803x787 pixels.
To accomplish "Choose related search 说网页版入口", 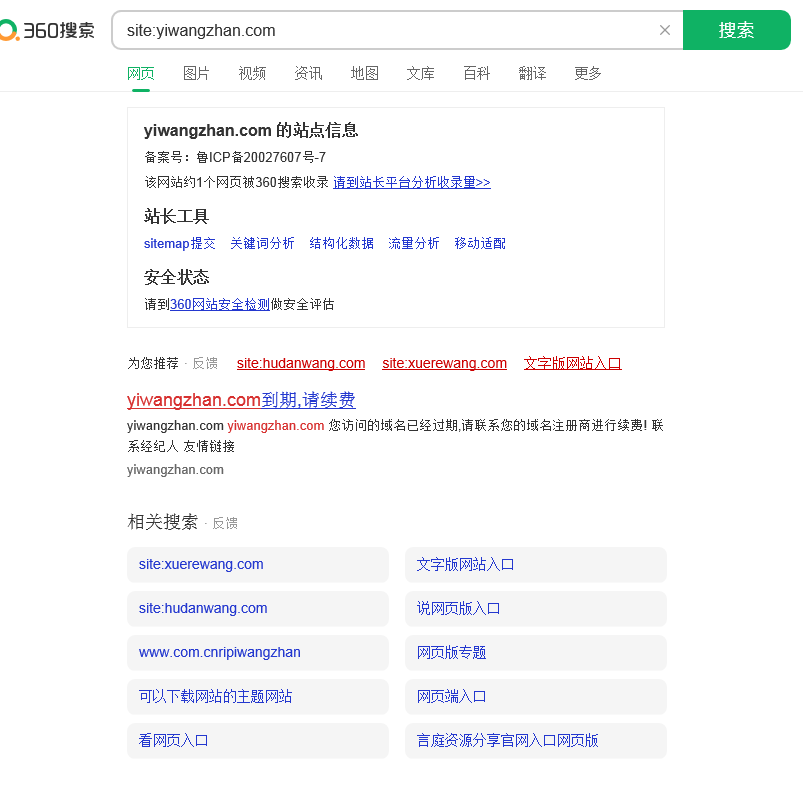I will click(x=536, y=609).
